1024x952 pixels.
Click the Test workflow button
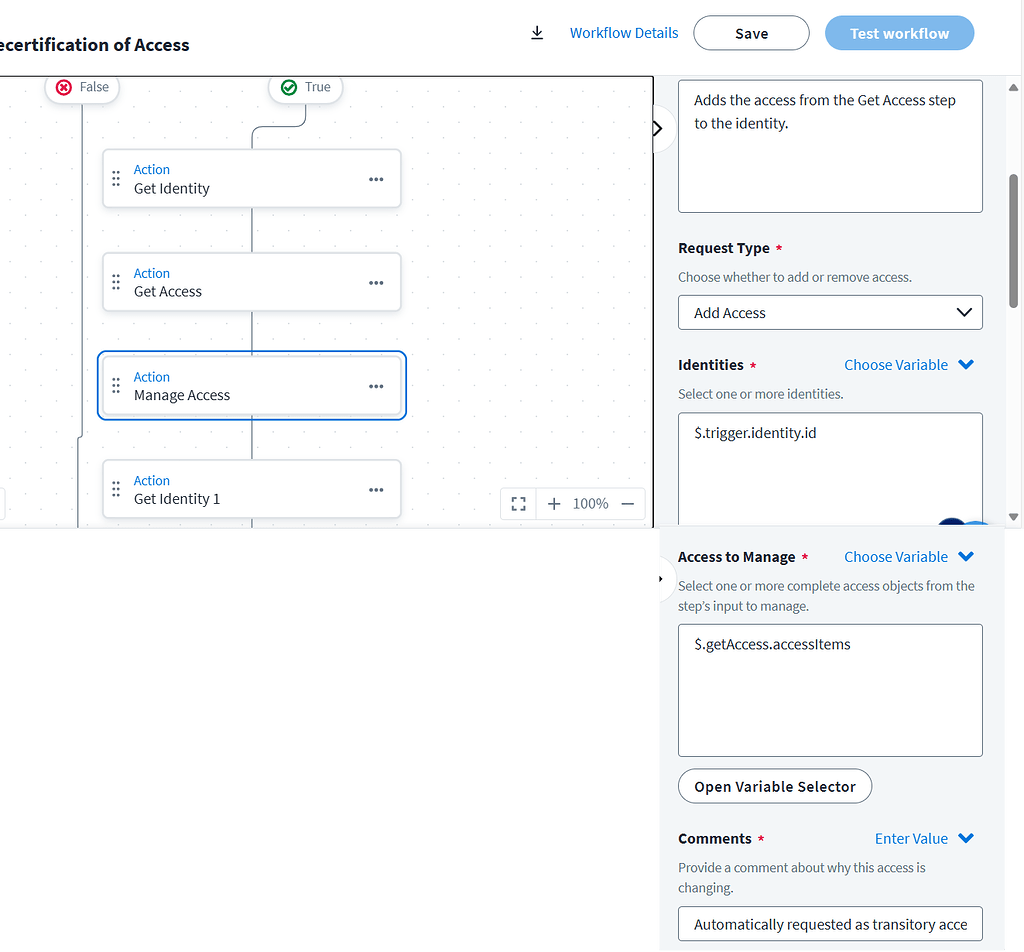898,32
